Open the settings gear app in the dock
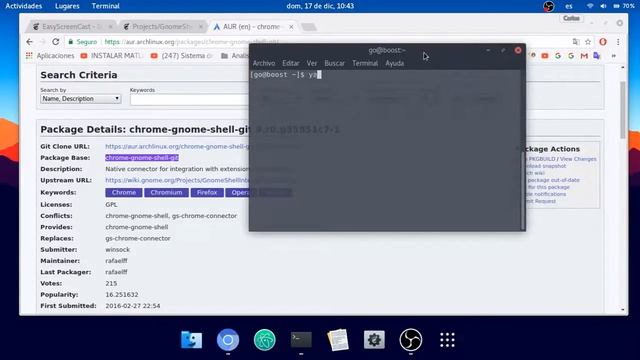The image size is (640, 360). tap(374, 340)
